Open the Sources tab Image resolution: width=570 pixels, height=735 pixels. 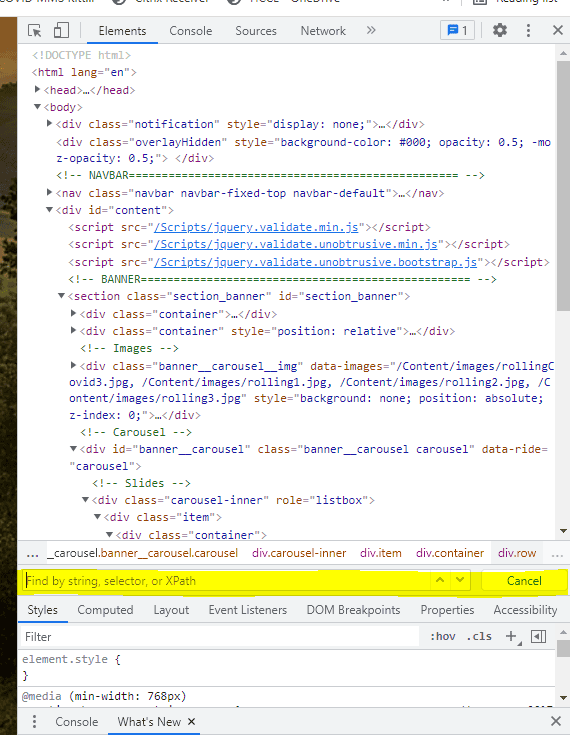pyautogui.click(x=256, y=31)
